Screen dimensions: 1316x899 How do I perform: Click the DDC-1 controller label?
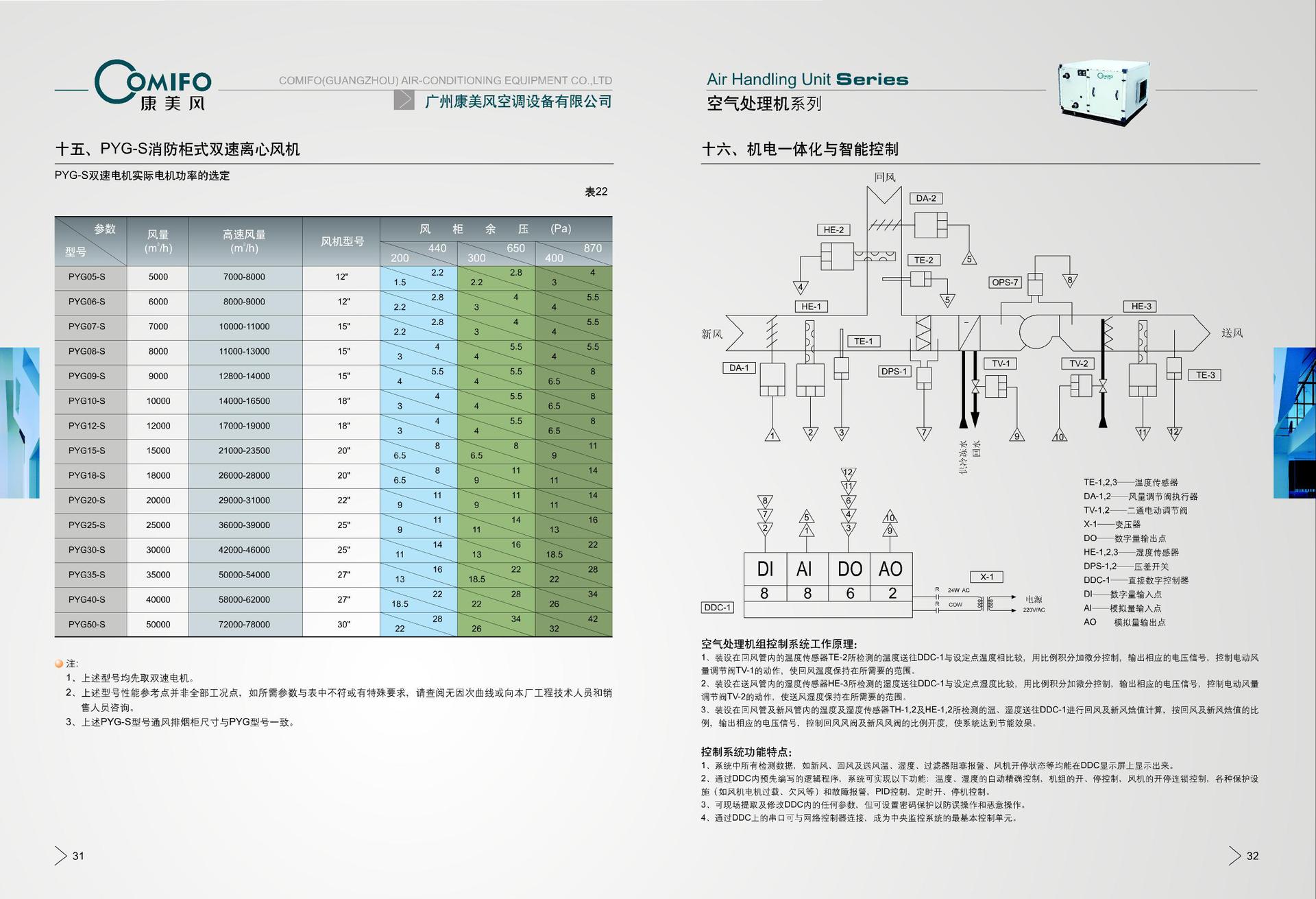[718, 608]
